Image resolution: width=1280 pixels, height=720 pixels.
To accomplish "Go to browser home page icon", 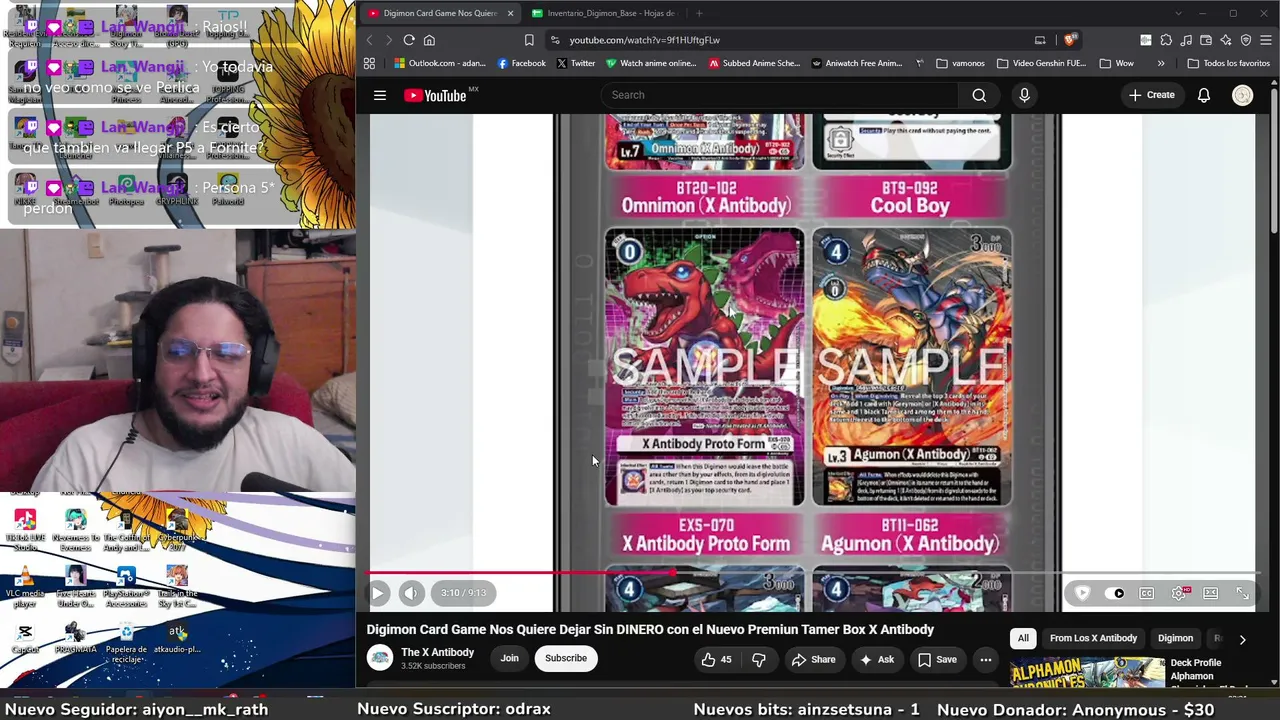I will pos(429,40).
